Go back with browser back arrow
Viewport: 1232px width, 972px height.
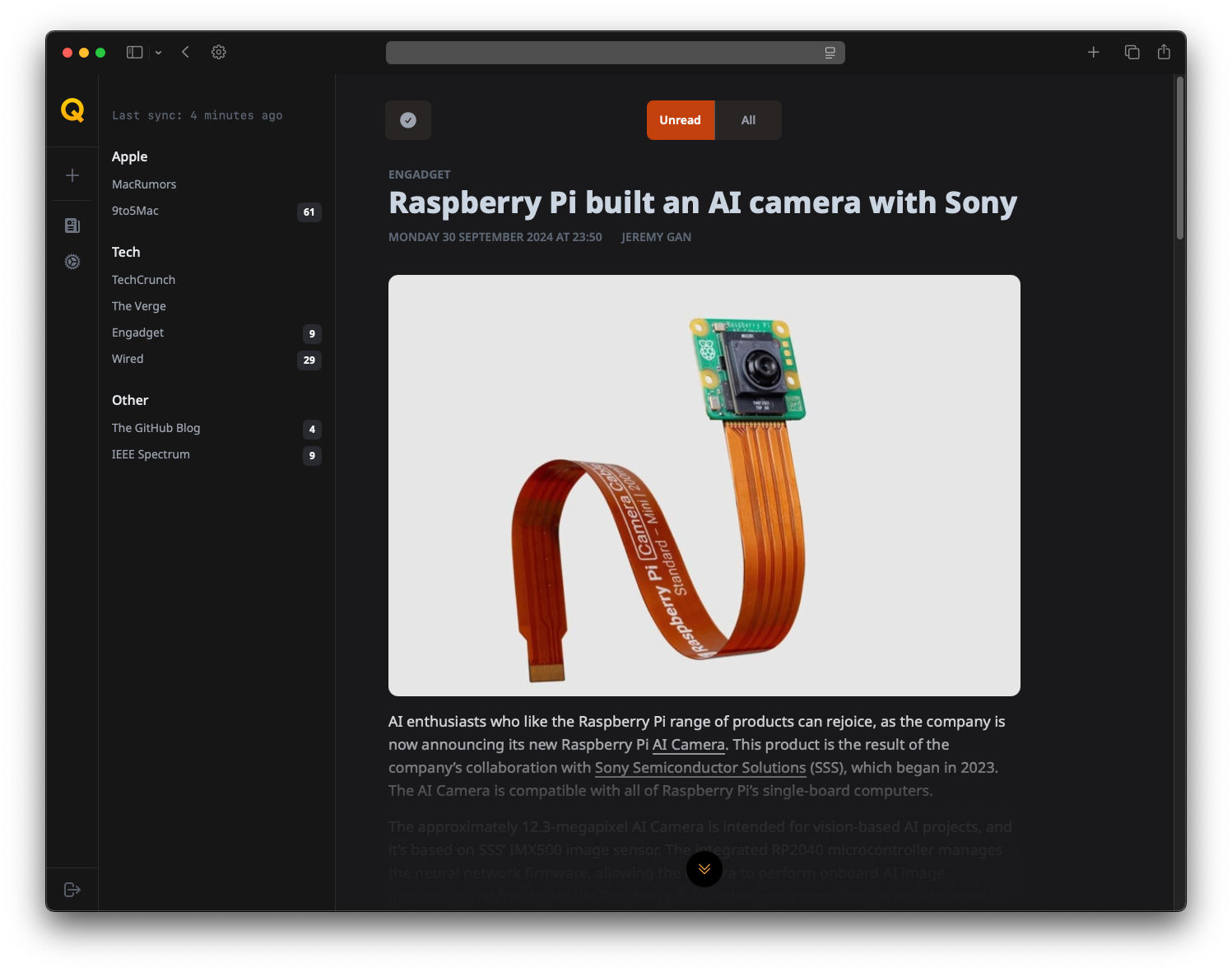(x=186, y=52)
